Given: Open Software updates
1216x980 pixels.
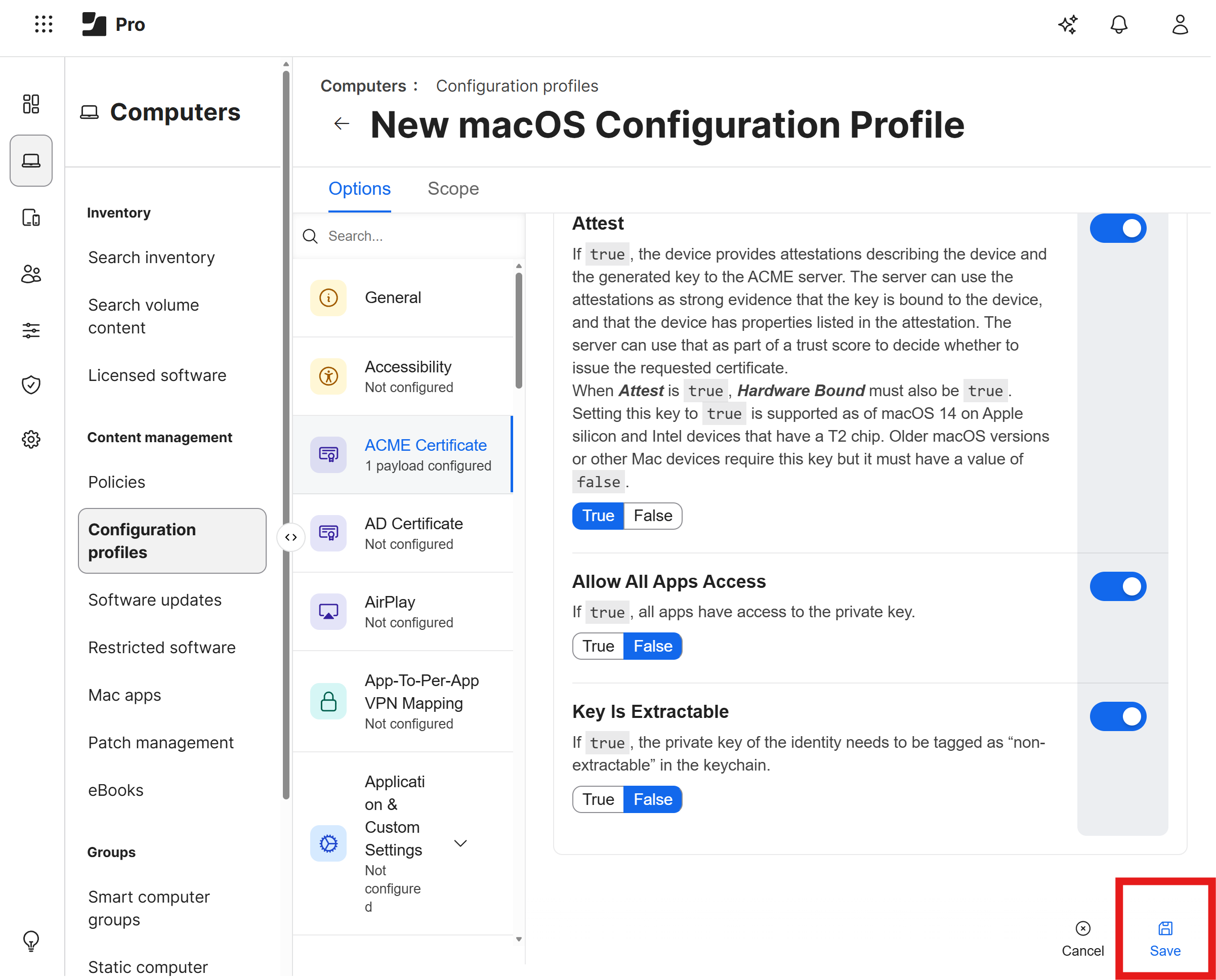Looking at the screenshot, I should click(x=155, y=600).
